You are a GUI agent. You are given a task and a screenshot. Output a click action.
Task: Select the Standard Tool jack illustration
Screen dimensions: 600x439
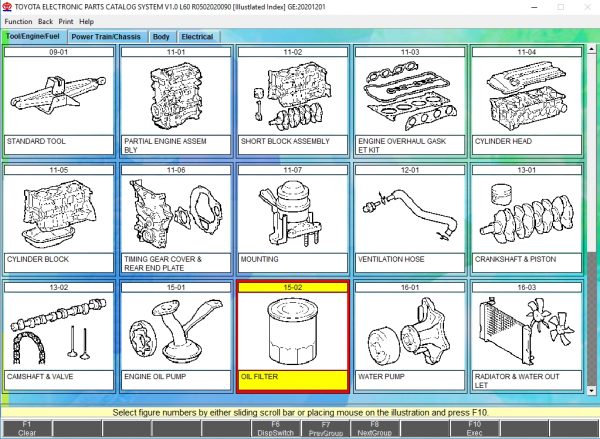[x=59, y=96]
